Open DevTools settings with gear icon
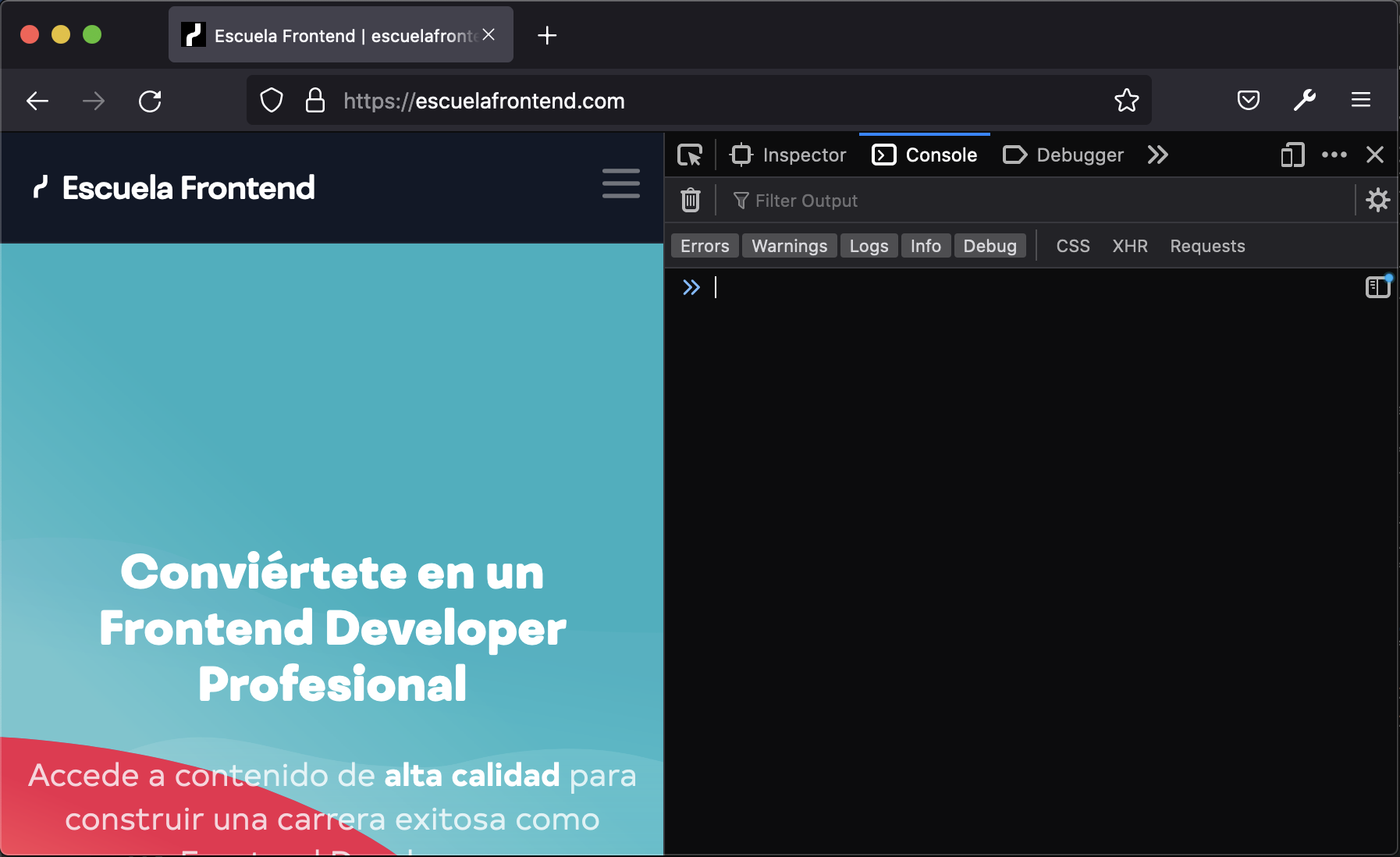Viewport: 1400px width, 857px height. pyautogui.click(x=1378, y=200)
